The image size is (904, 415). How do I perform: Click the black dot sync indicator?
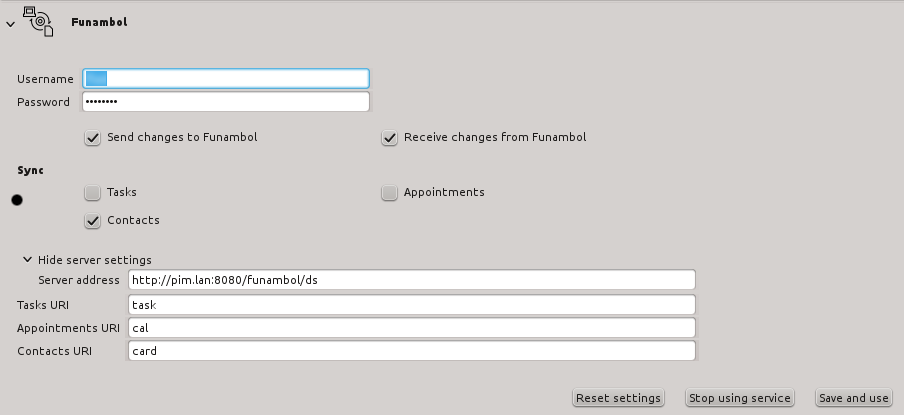tap(17, 200)
